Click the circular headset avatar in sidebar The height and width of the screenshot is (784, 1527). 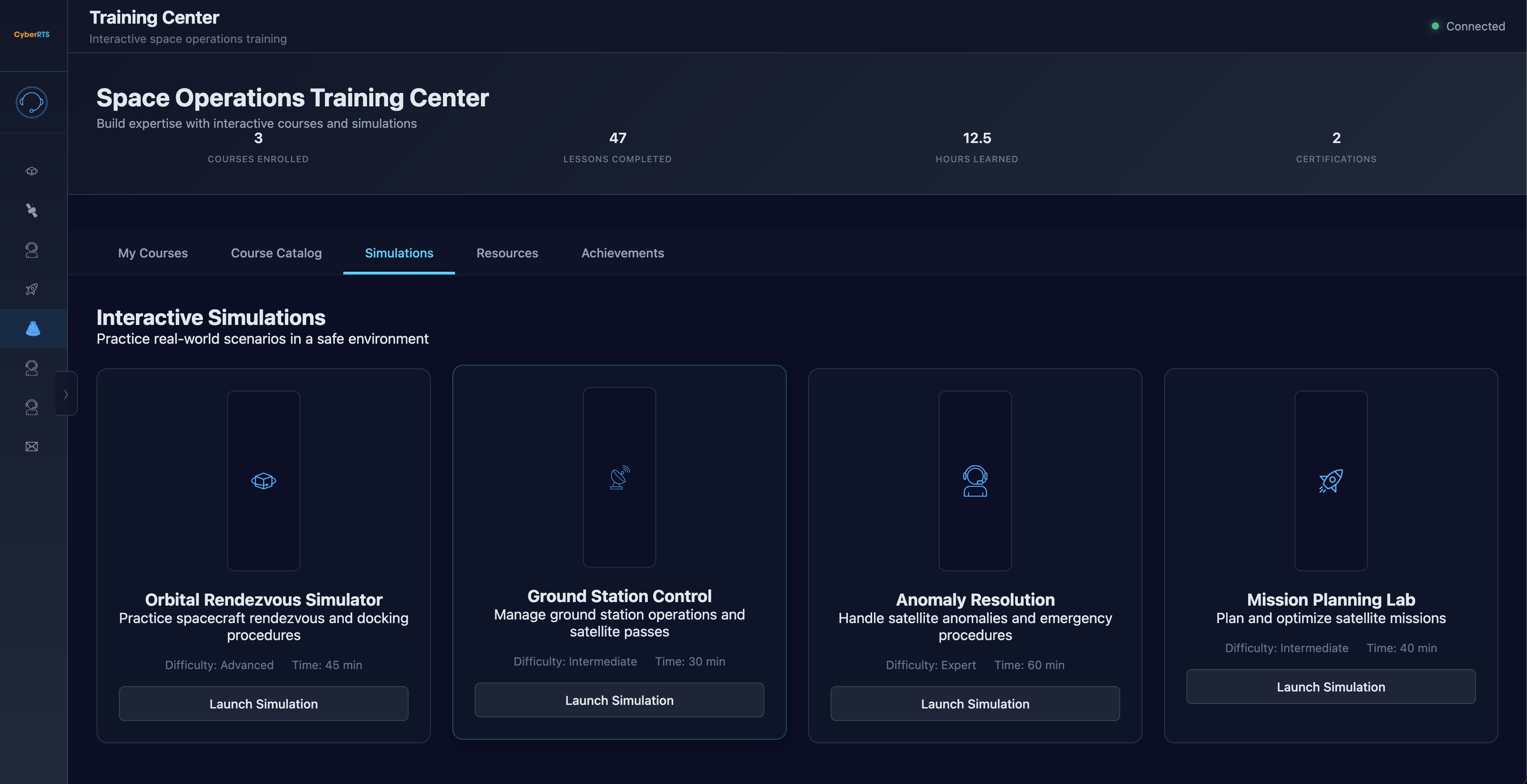coord(31,102)
